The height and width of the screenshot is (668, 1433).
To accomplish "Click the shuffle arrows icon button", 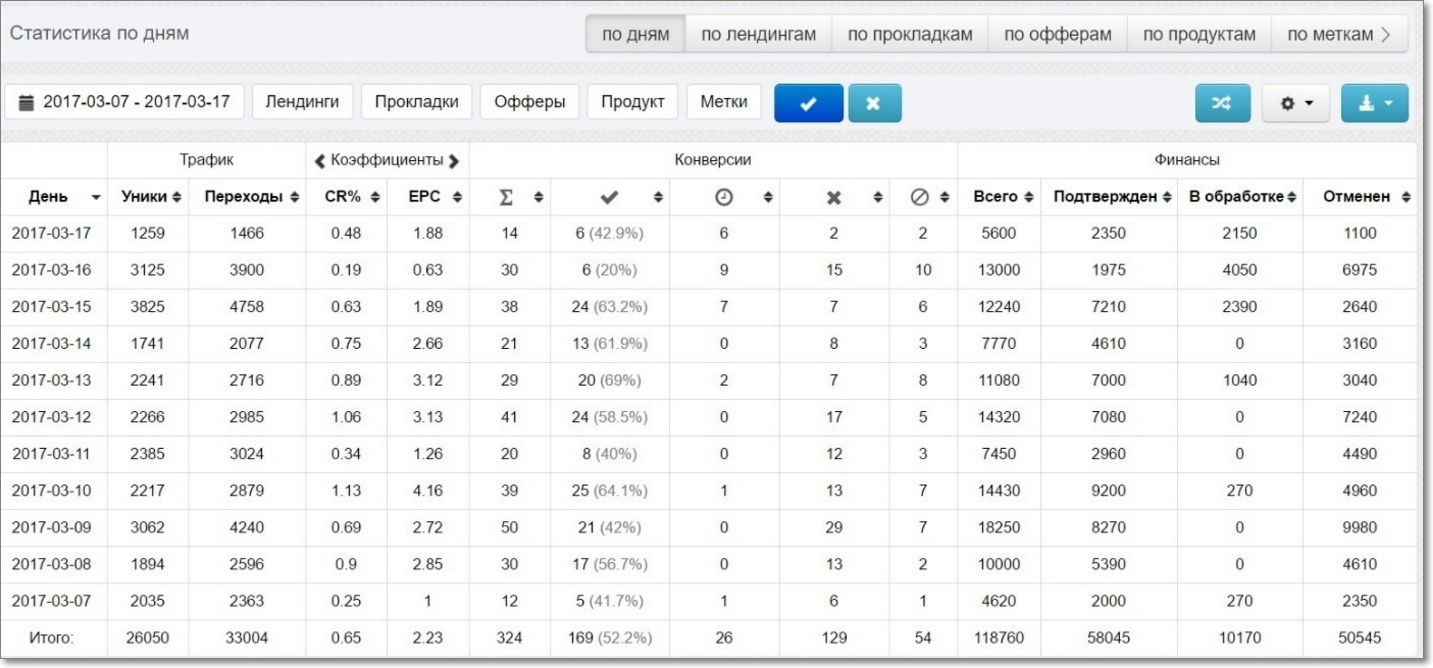I will pos(1222,103).
